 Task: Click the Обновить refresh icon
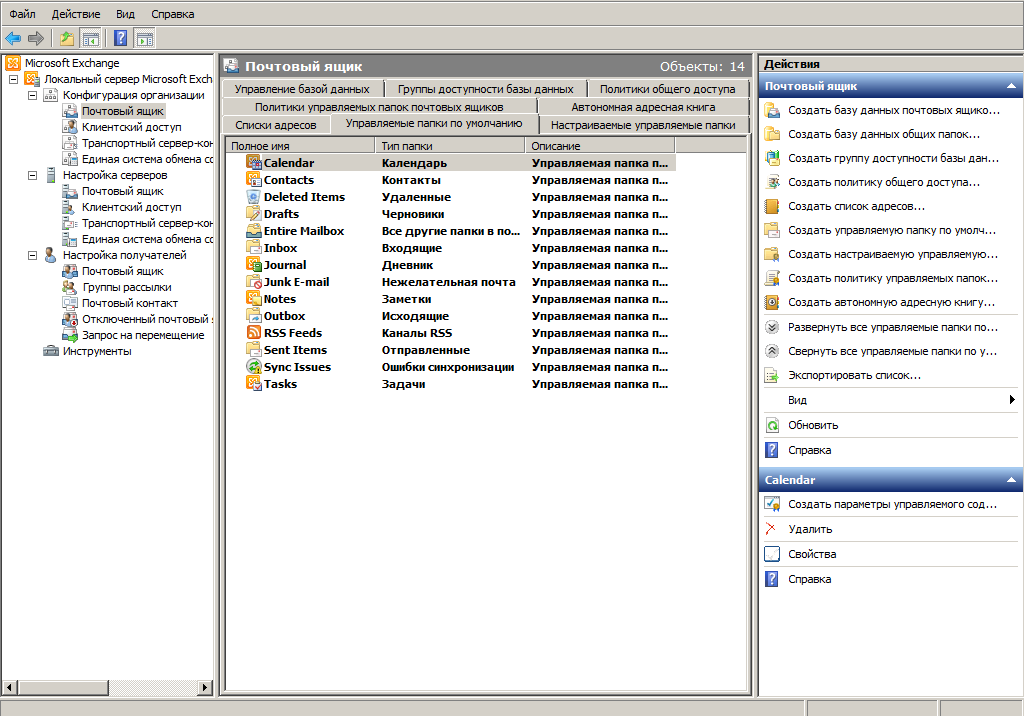771,425
